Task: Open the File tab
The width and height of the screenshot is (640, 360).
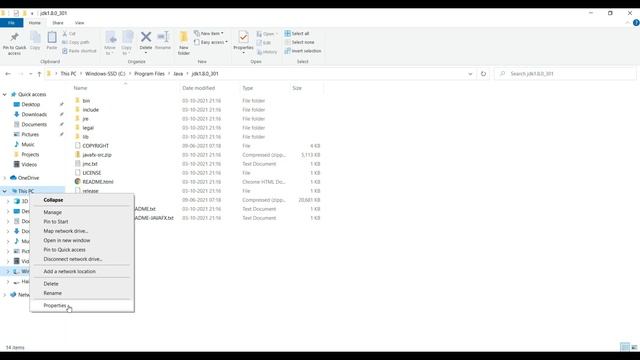Action: coord(11,23)
